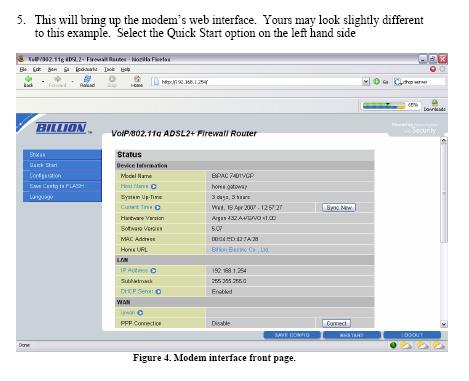This screenshot has width=469, height=381.
Task: Click the red activity icon near menu bar
Action: tap(433, 69)
